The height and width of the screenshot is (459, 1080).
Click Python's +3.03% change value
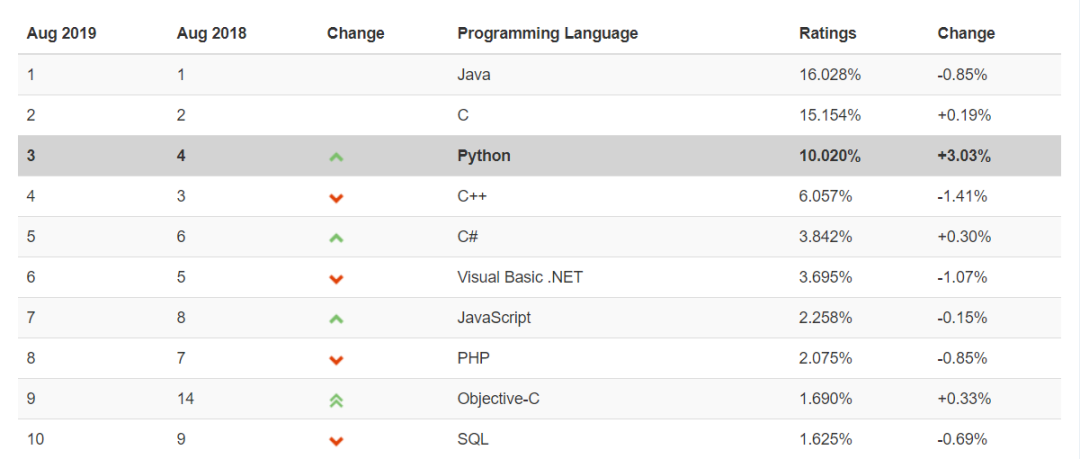[964, 155]
